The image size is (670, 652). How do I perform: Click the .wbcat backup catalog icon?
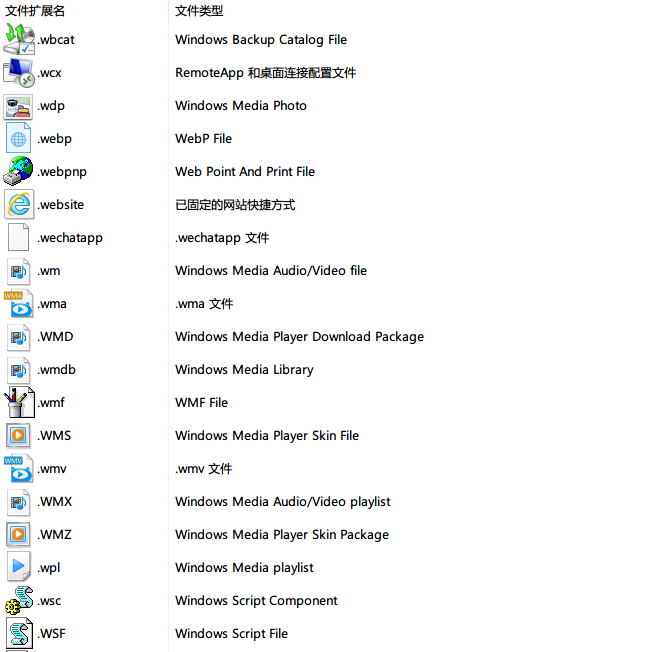19,39
